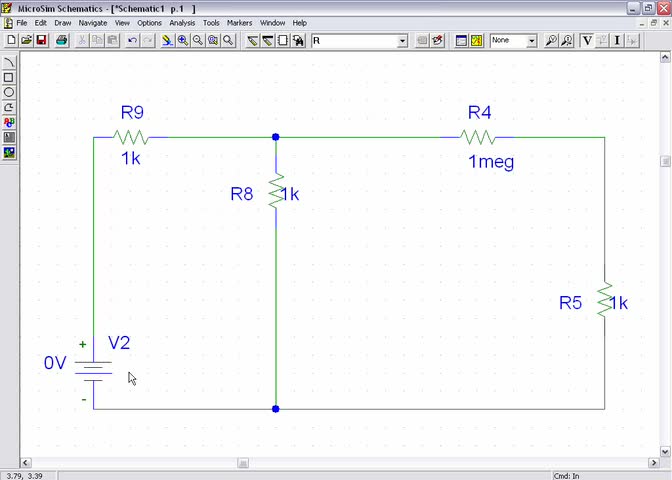Select the Zoom Area tool
This screenshot has height=480, width=672.
click(x=213, y=40)
